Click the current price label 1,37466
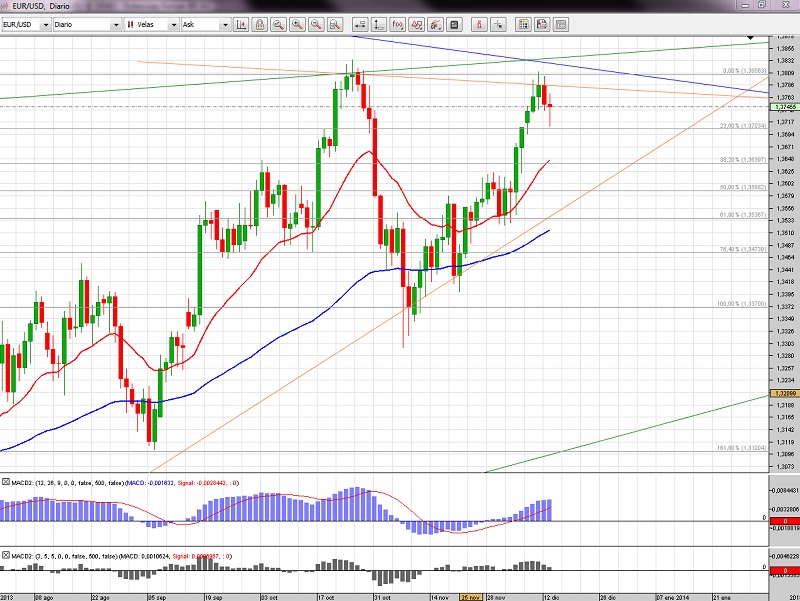The width and height of the screenshot is (800, 601). click(784, 106)
